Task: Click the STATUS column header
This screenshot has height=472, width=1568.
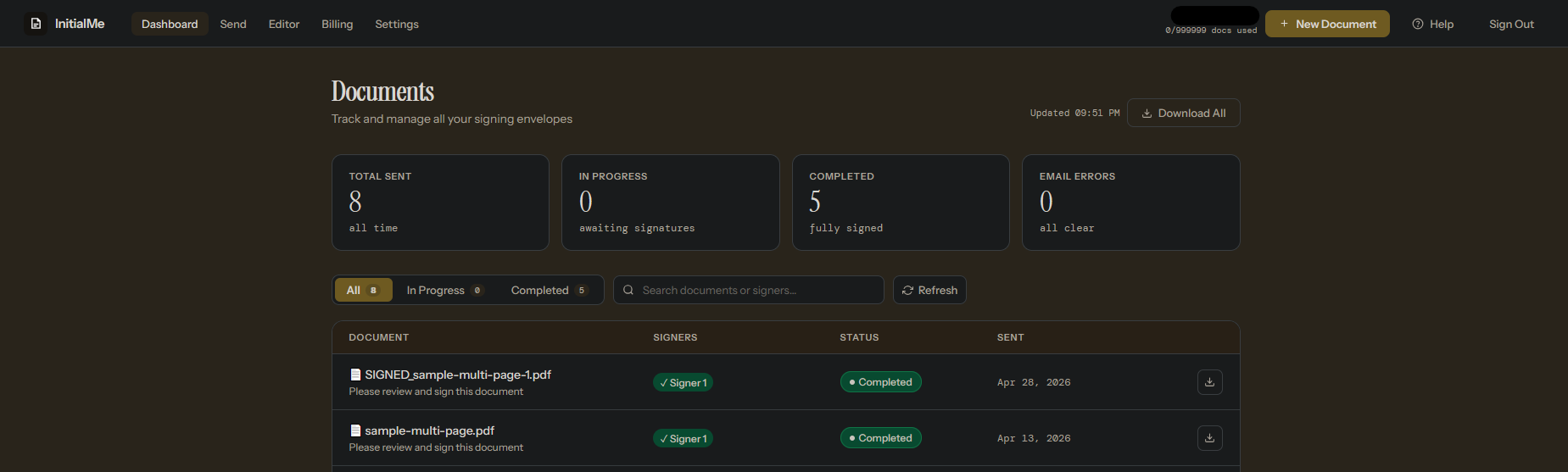Action: 859,337
